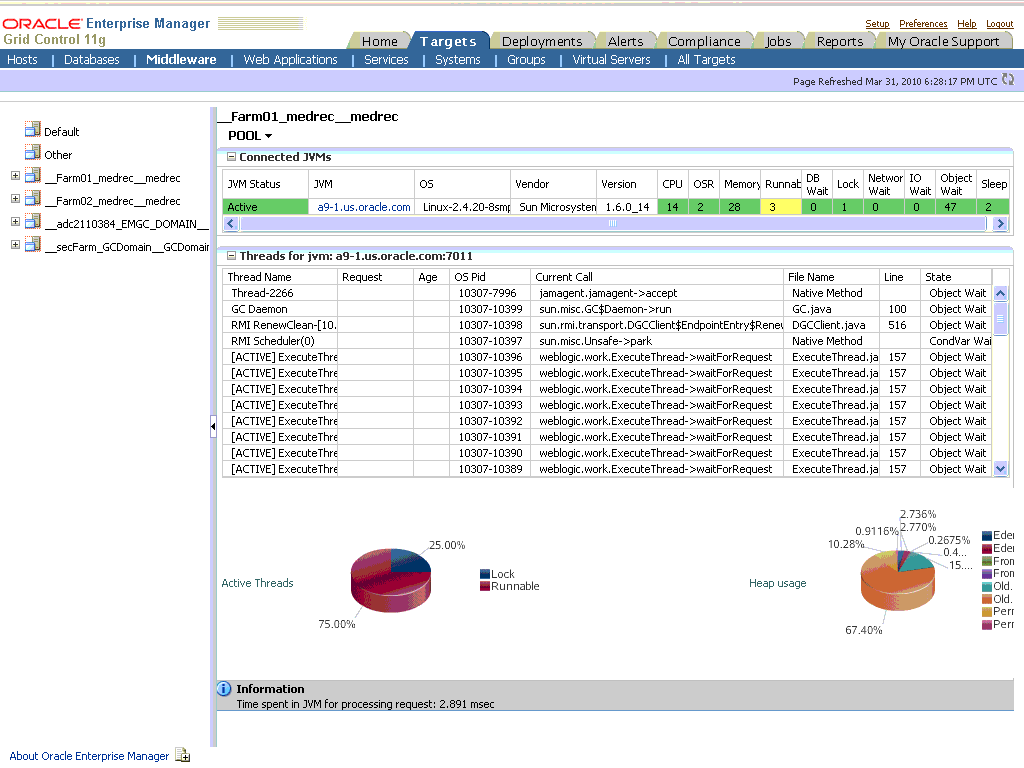This screenshot has height=768, width=1024.
Task: Click the document icon beside About Oracle Enterprise Manager
Action: click(x=183, y=755)
